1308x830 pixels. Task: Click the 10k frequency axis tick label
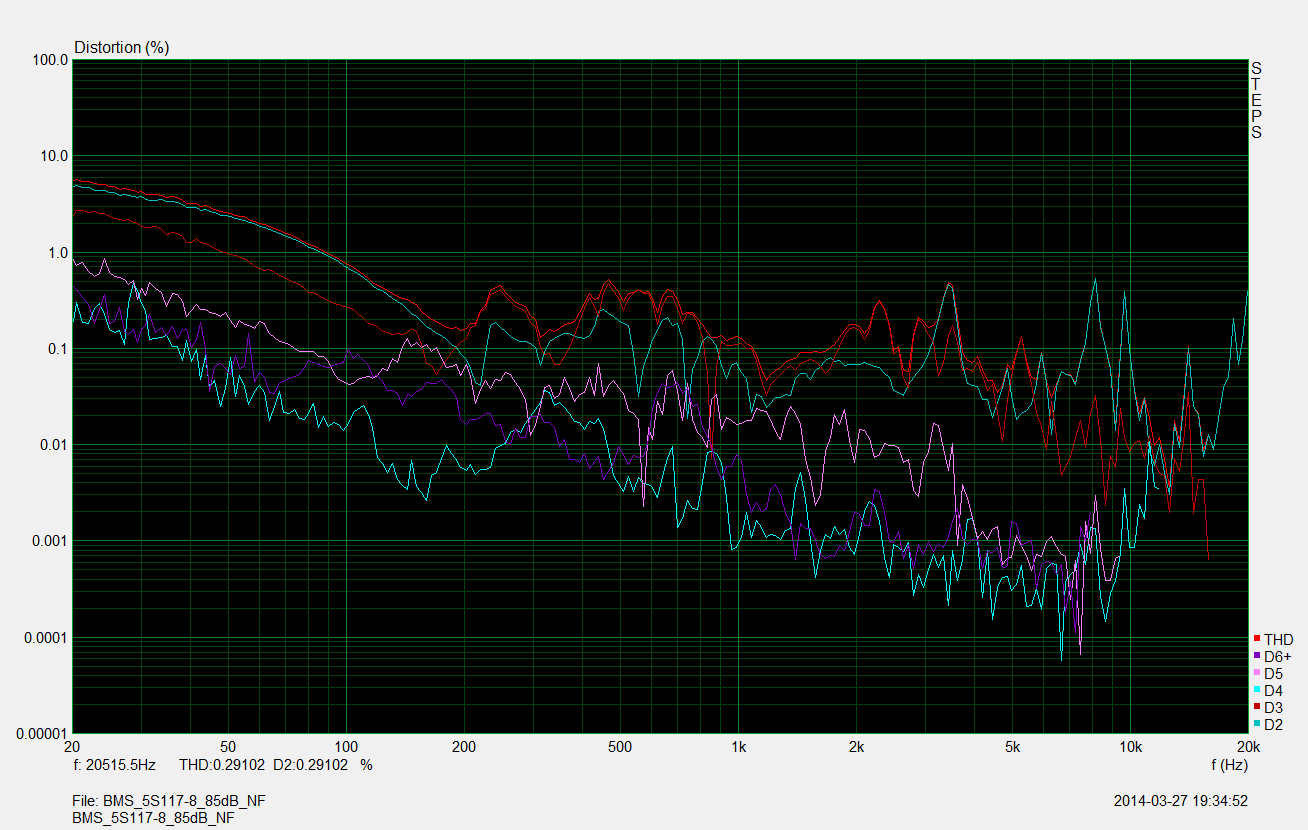click(x=1130, y=747)
